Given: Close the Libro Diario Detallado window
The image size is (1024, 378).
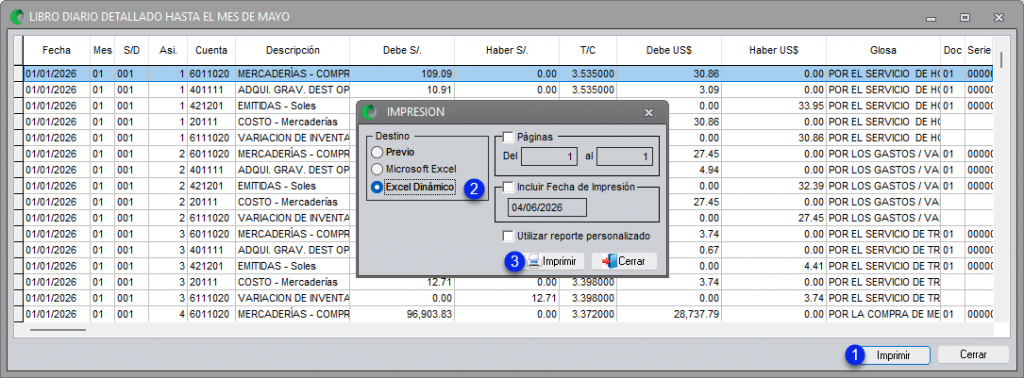Looking at the screenshot, I should (1000, 17).
